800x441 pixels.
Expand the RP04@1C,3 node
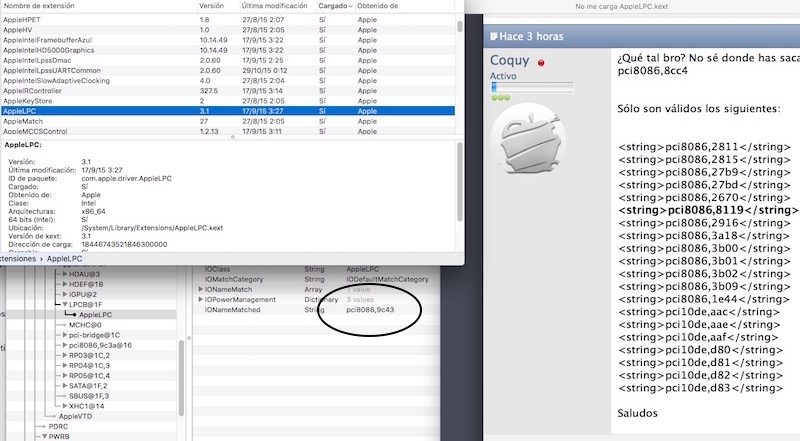coord(65,365)
